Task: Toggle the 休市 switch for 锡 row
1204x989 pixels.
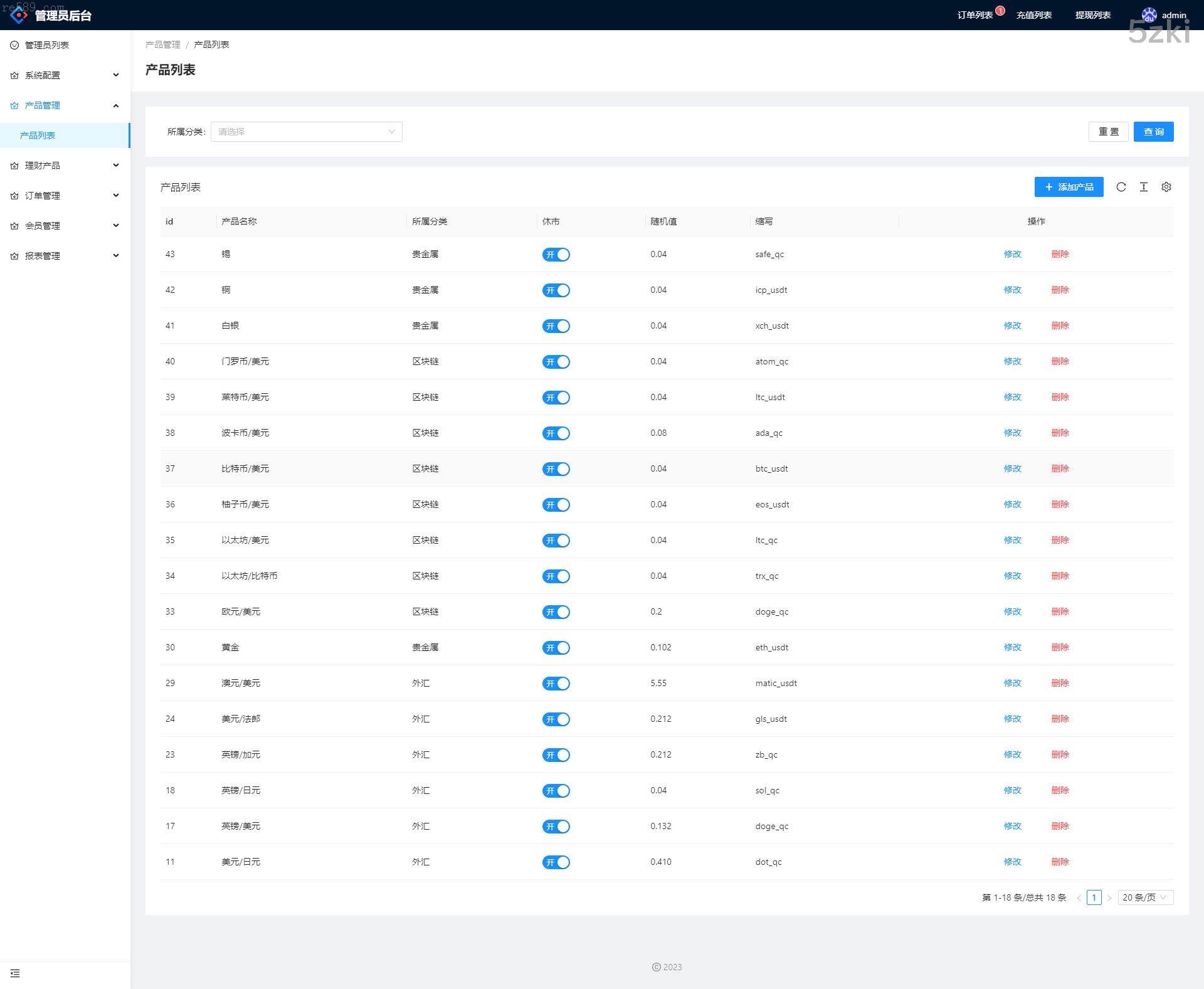Action: [x=556, y=255]
